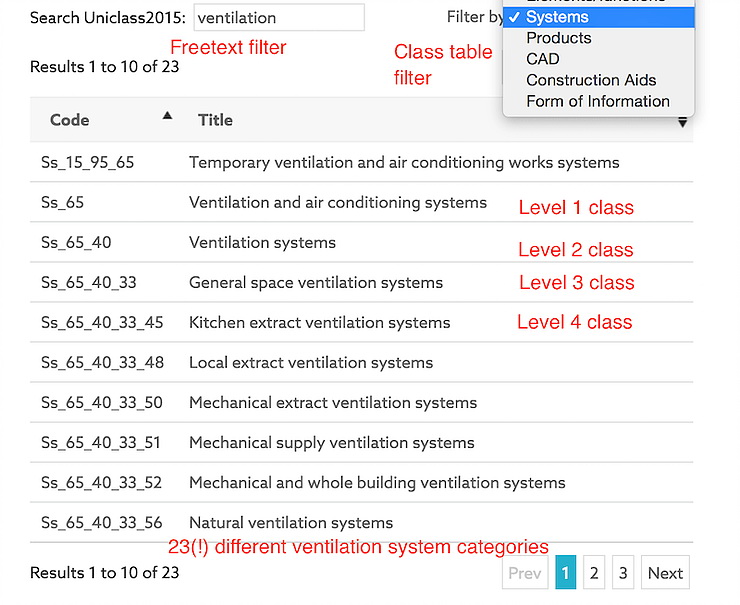Viewport: 740px width, 605px height.
Task: Select the Ss_65_40 Ventilation systems row
Action: 262,242
